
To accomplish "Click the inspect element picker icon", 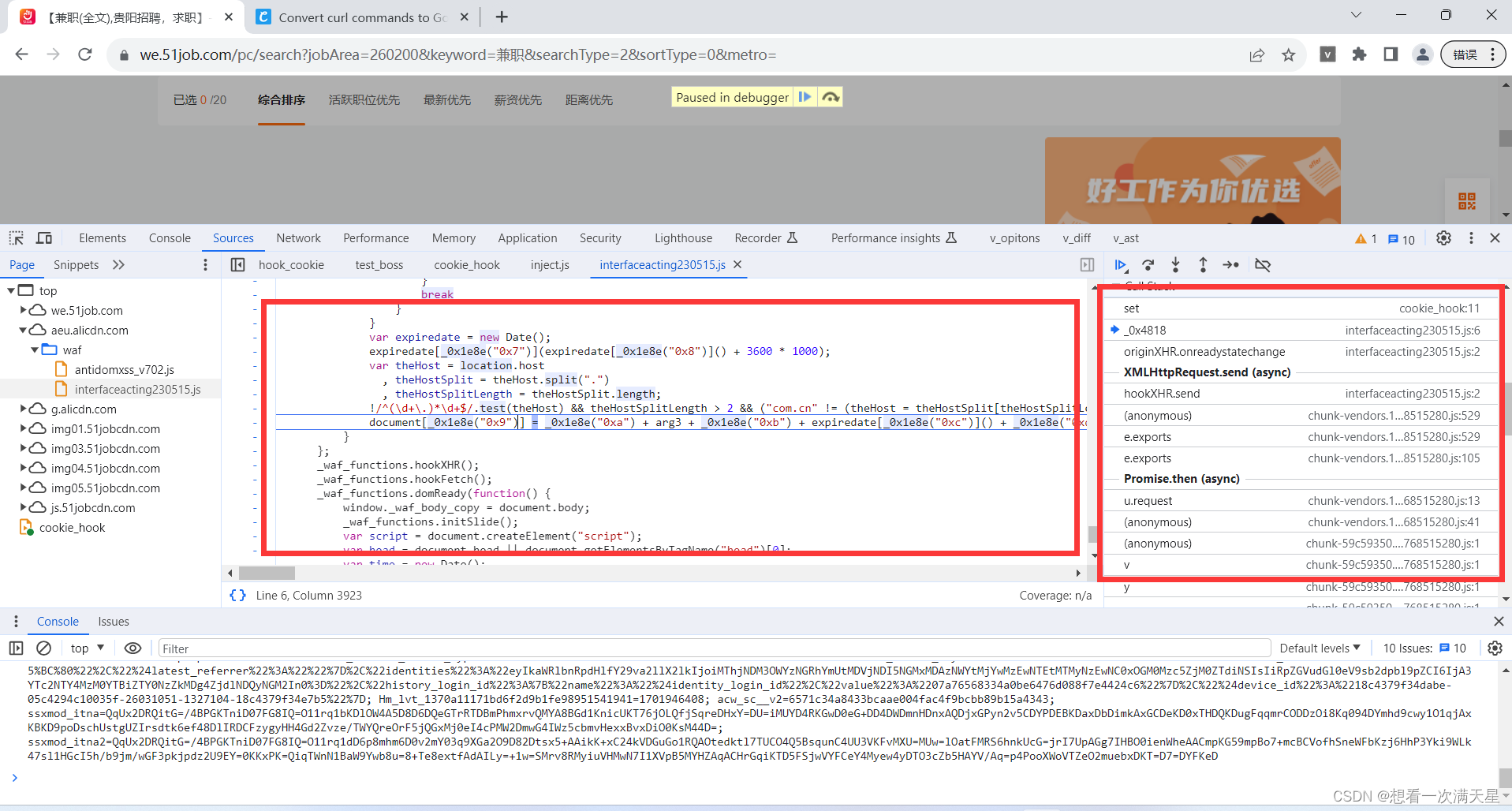I will [x=17, y=238].
